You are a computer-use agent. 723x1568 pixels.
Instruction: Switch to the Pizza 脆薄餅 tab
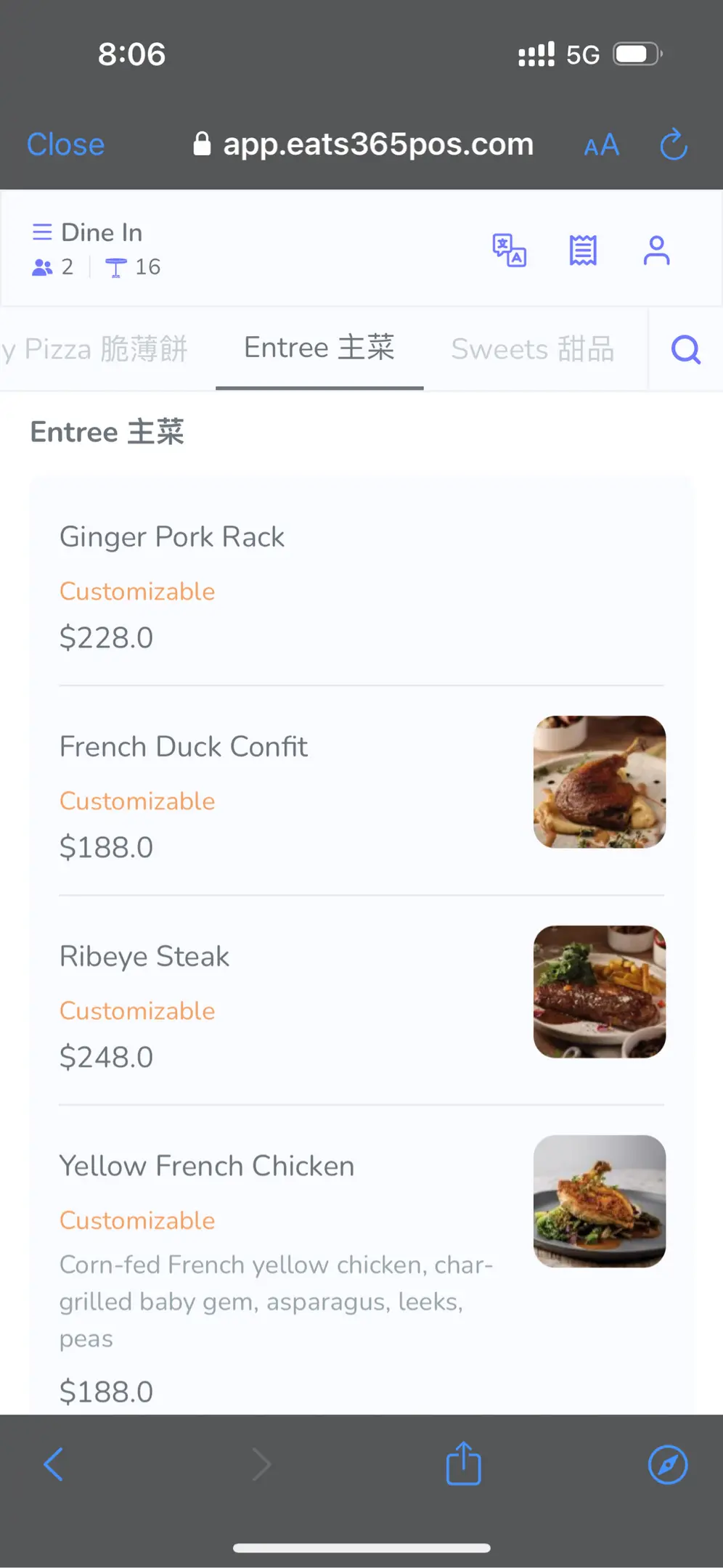point(102,349)
